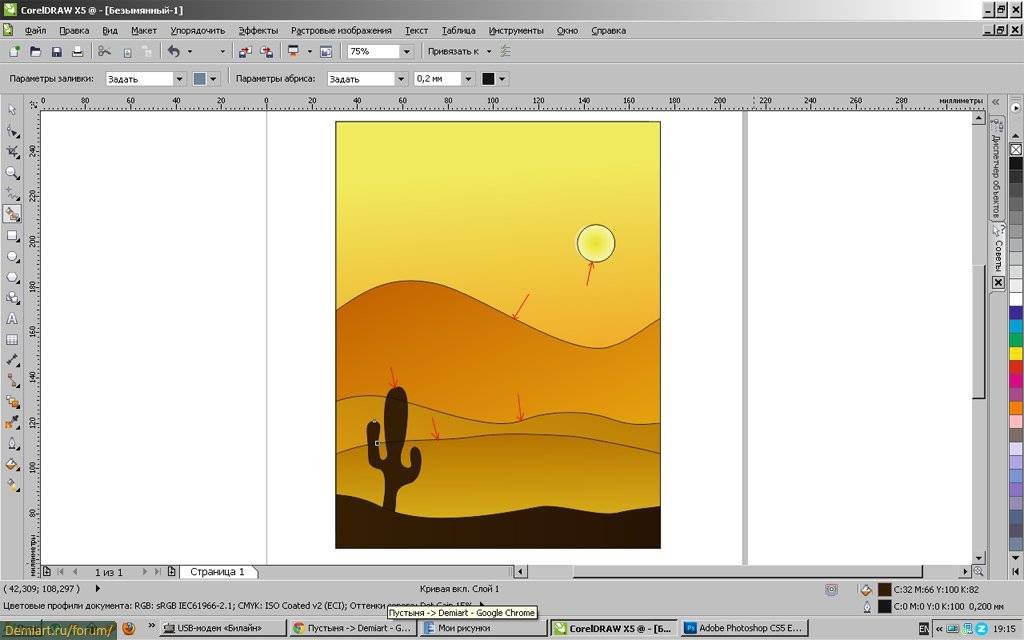
Task: Open the Растровые изображения menu
Action: (x=341, y=31)
